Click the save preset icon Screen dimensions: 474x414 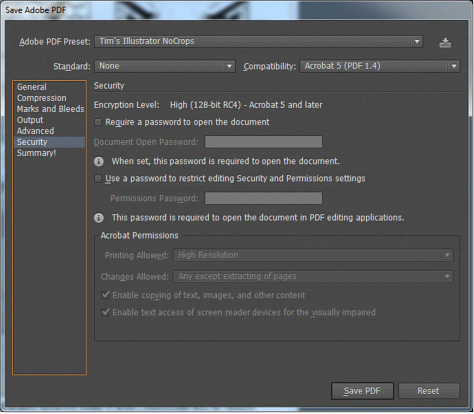point(445,42)
